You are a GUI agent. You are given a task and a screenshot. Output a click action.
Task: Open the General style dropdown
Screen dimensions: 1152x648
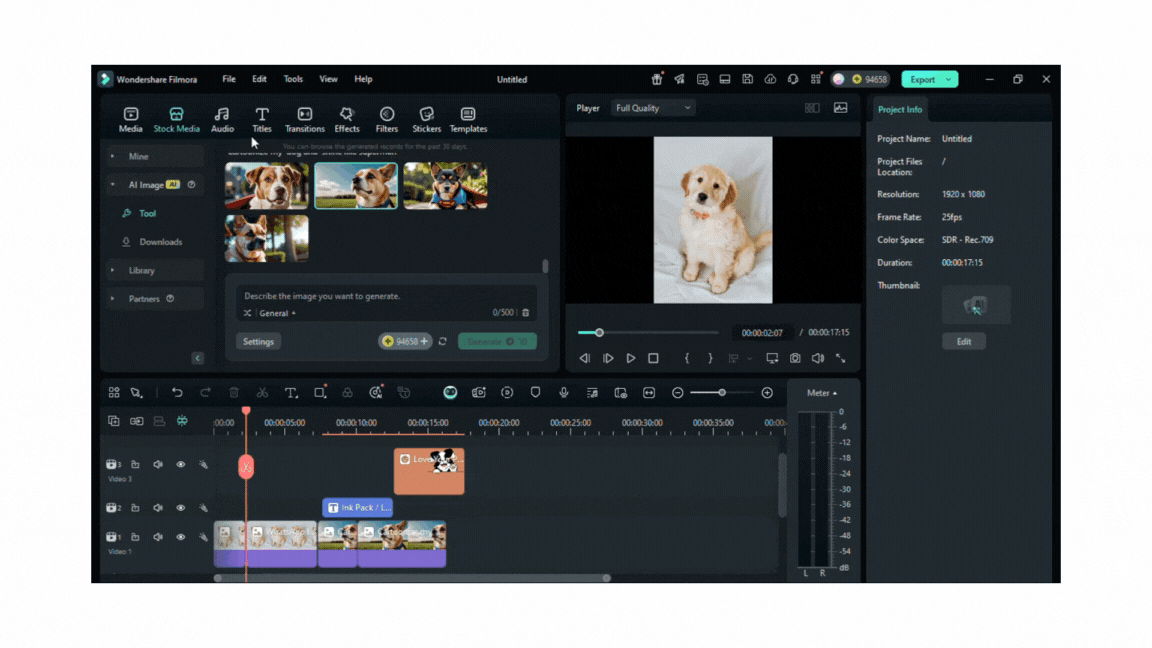pyautogui.click(x=277, y=313)
